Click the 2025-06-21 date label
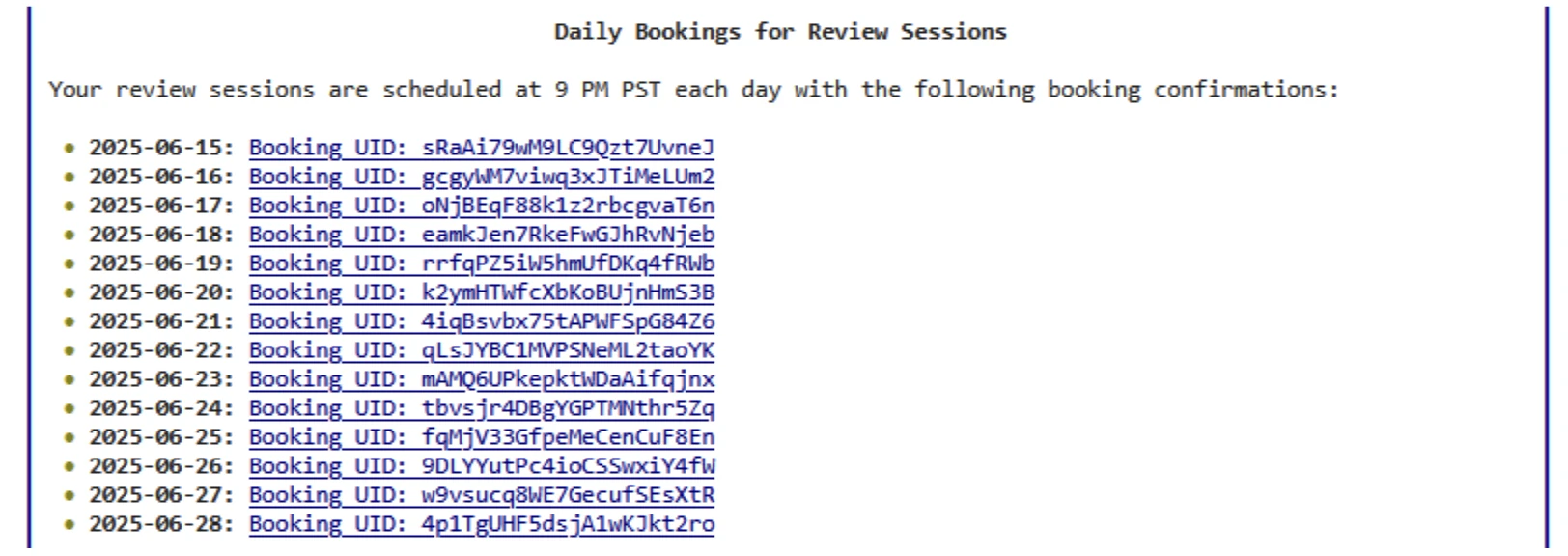This screenshot has width=1568, height=556. [161, 321]
